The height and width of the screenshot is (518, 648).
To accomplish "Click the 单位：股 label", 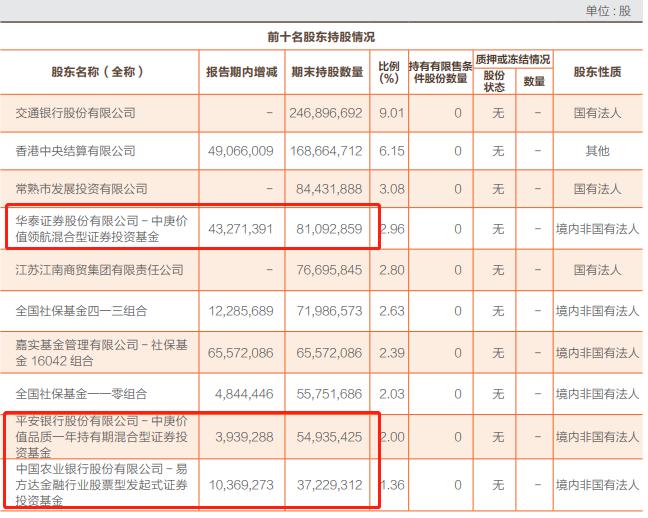I will click(x=608, y=11).
